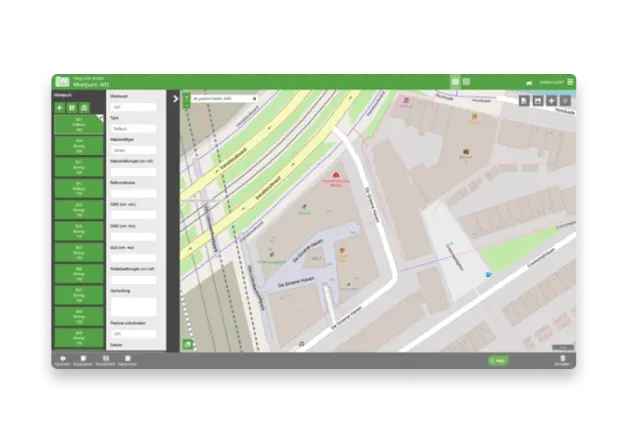This screenshot has height=443, width=628.
Task: Click the GLG input field
Action: pyautogui.click(x=133, y=258)
